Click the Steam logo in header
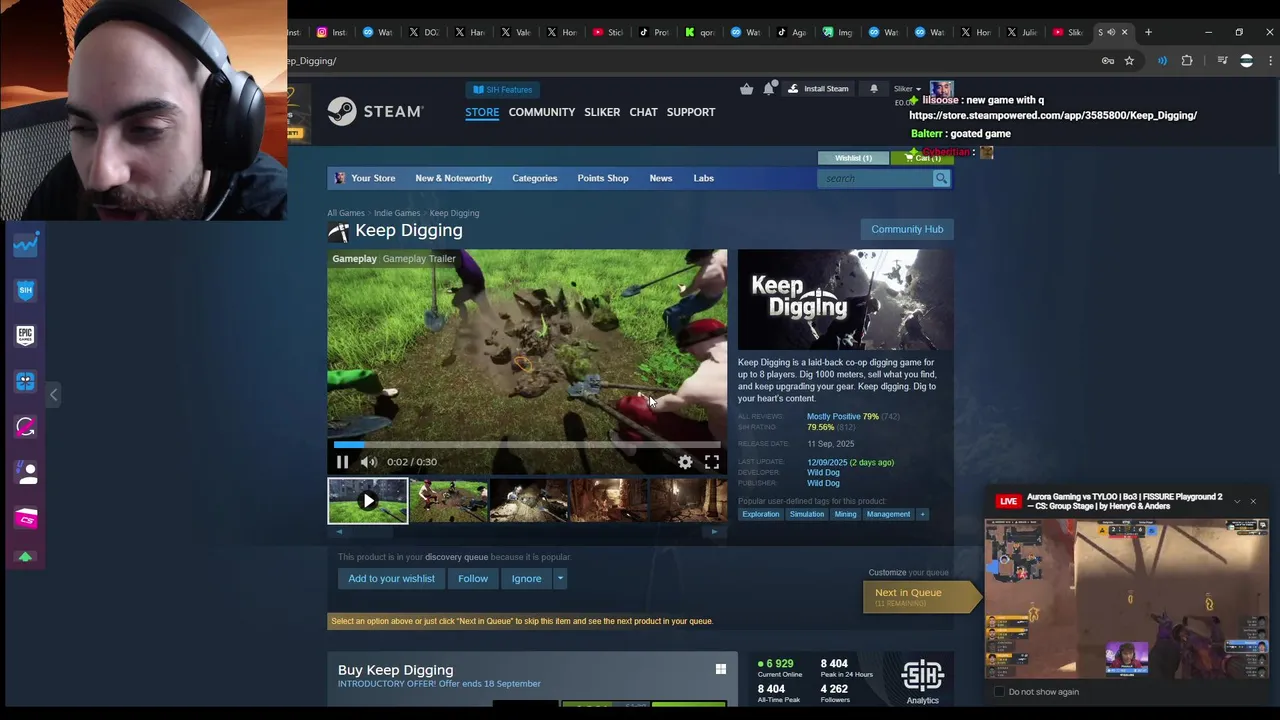Viewport: 1280px width, 720px height. tap(375, 111)
